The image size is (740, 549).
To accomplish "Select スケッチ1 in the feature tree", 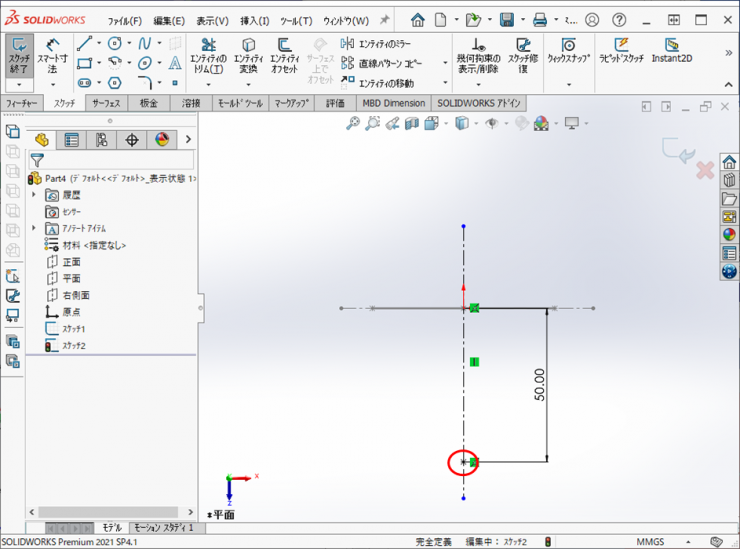I will [x=74, y=329].
